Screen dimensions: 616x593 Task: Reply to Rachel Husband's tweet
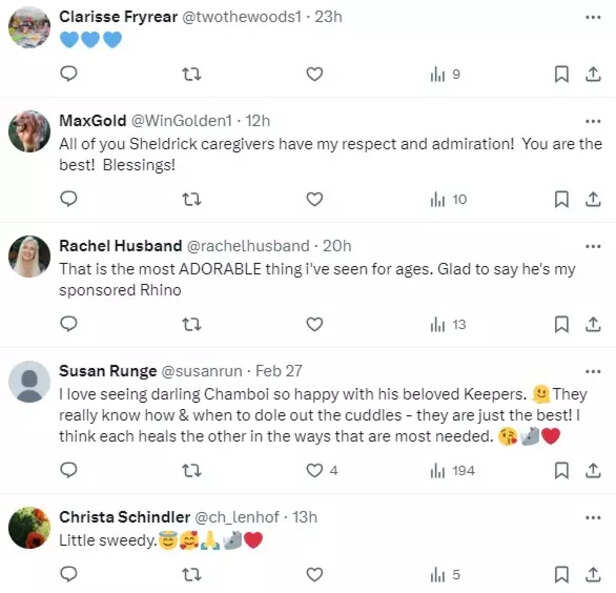tap(69, 324)
